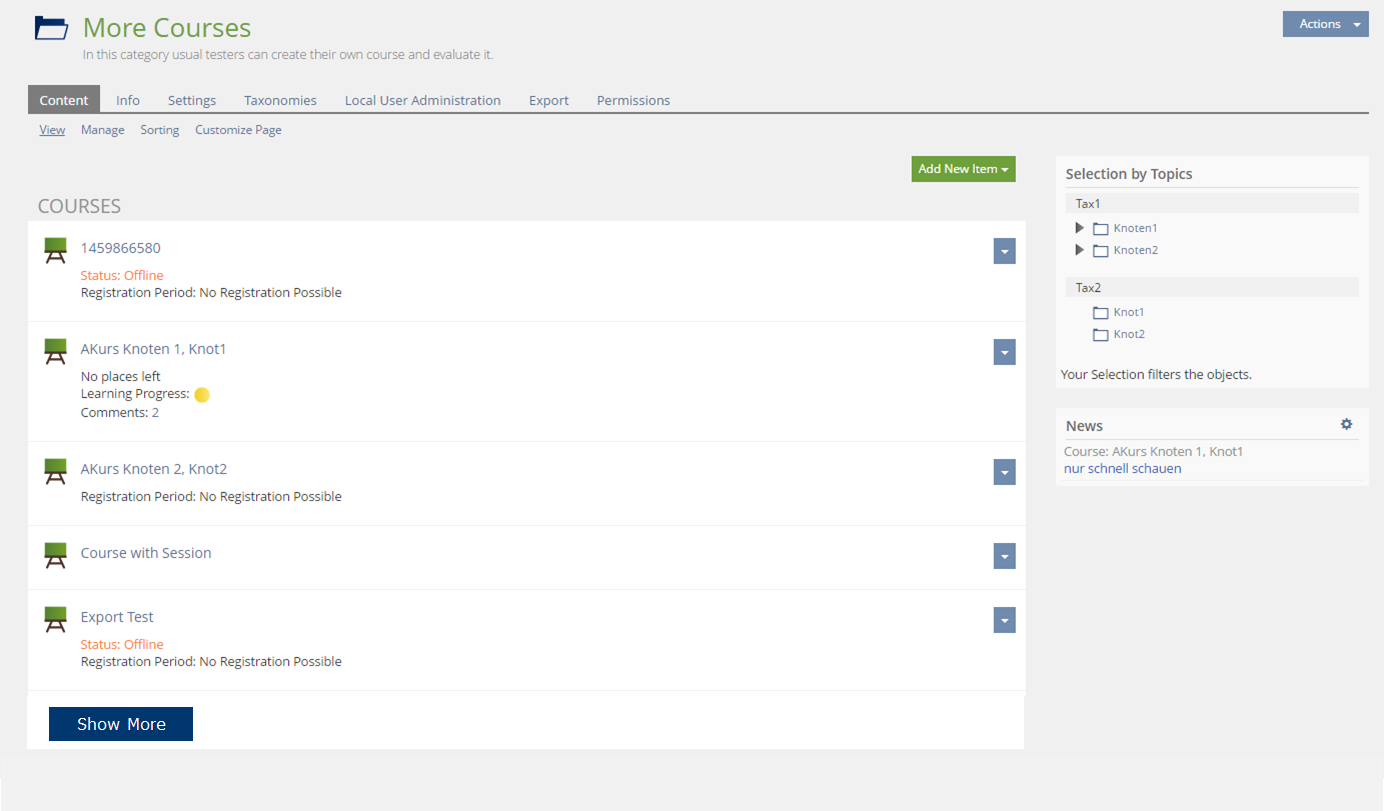1384x811 pixels.
Task: Open the Actions dropdown menu
Action: (1325, 24)
